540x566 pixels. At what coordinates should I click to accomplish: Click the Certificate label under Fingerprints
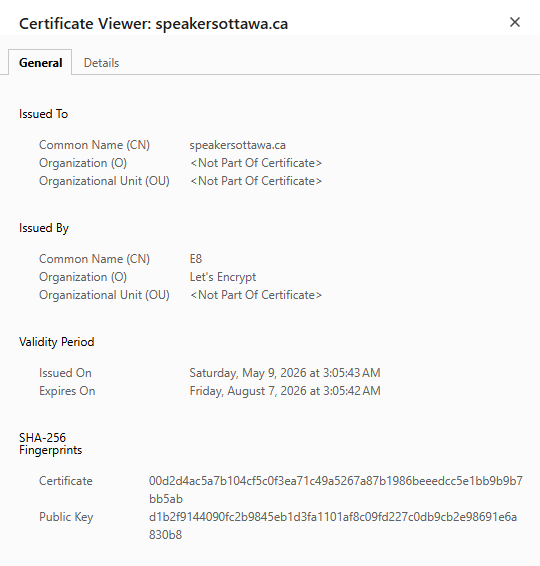(66, 481)
